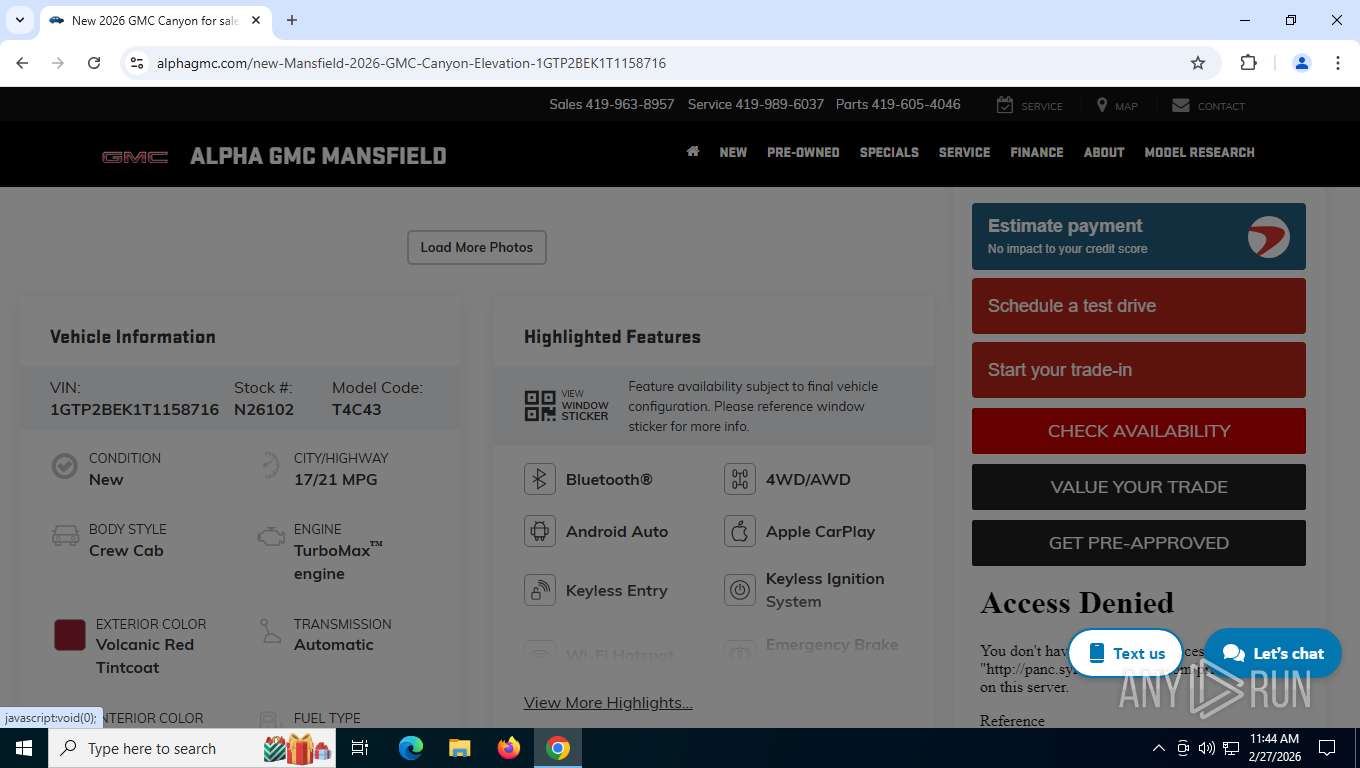Open the Chrome extensions puzzle icon

1248,63
